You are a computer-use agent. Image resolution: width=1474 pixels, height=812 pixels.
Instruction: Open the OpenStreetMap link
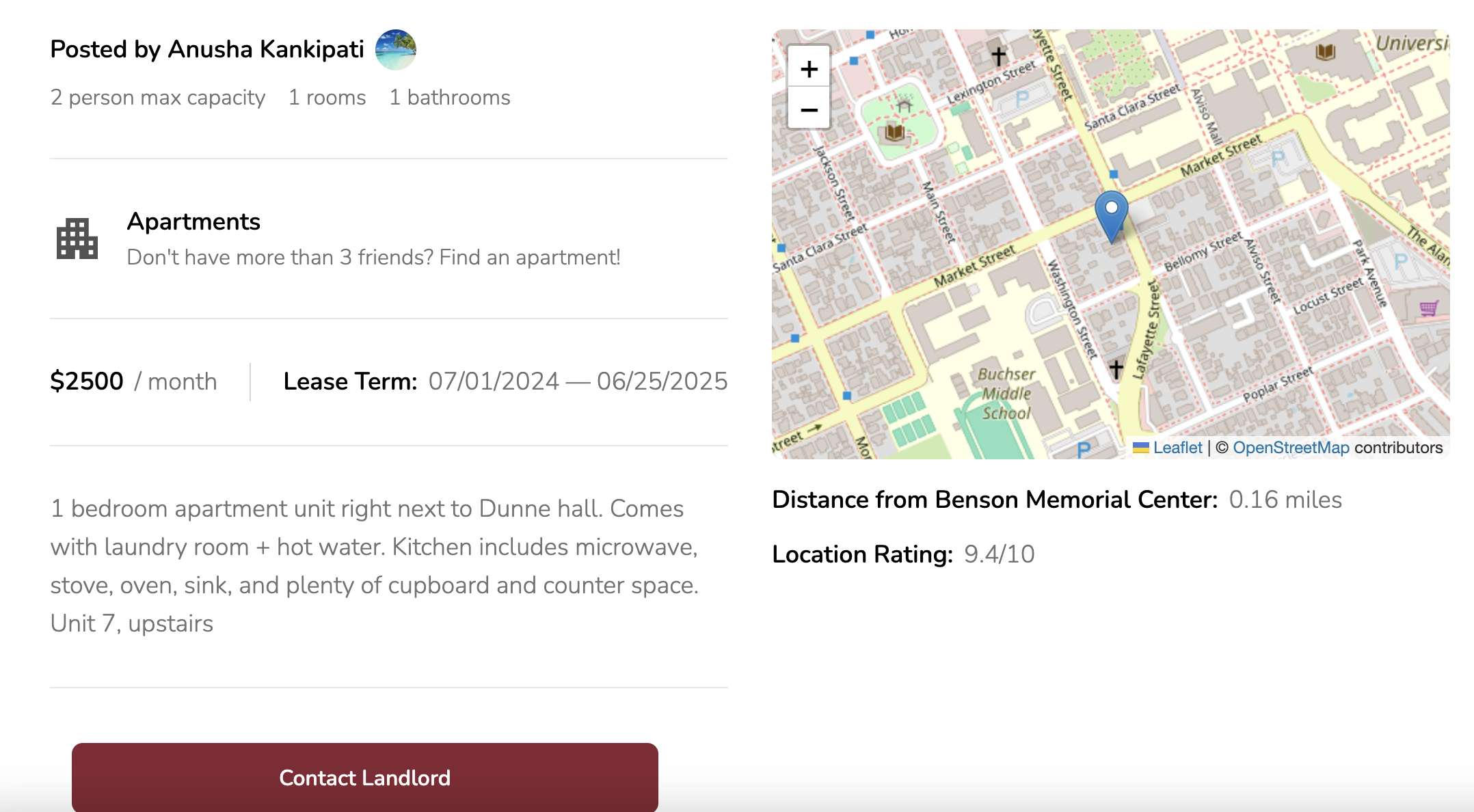pos(1291,448)
